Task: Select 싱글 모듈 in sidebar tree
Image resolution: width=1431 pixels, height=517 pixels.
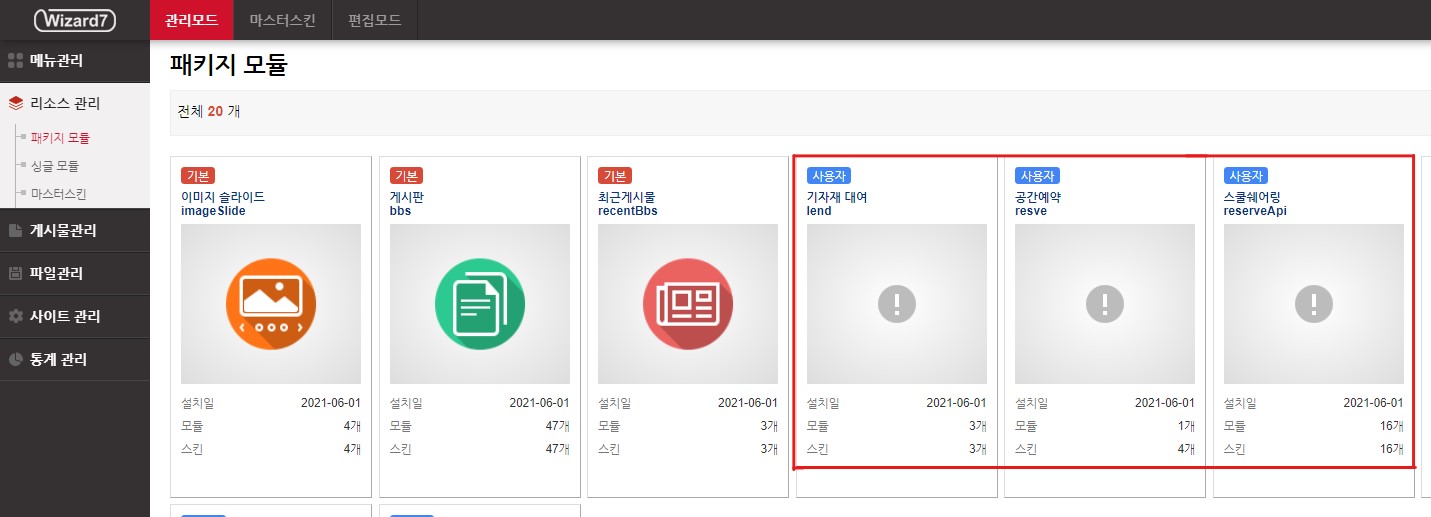Action: pos(54,166)
